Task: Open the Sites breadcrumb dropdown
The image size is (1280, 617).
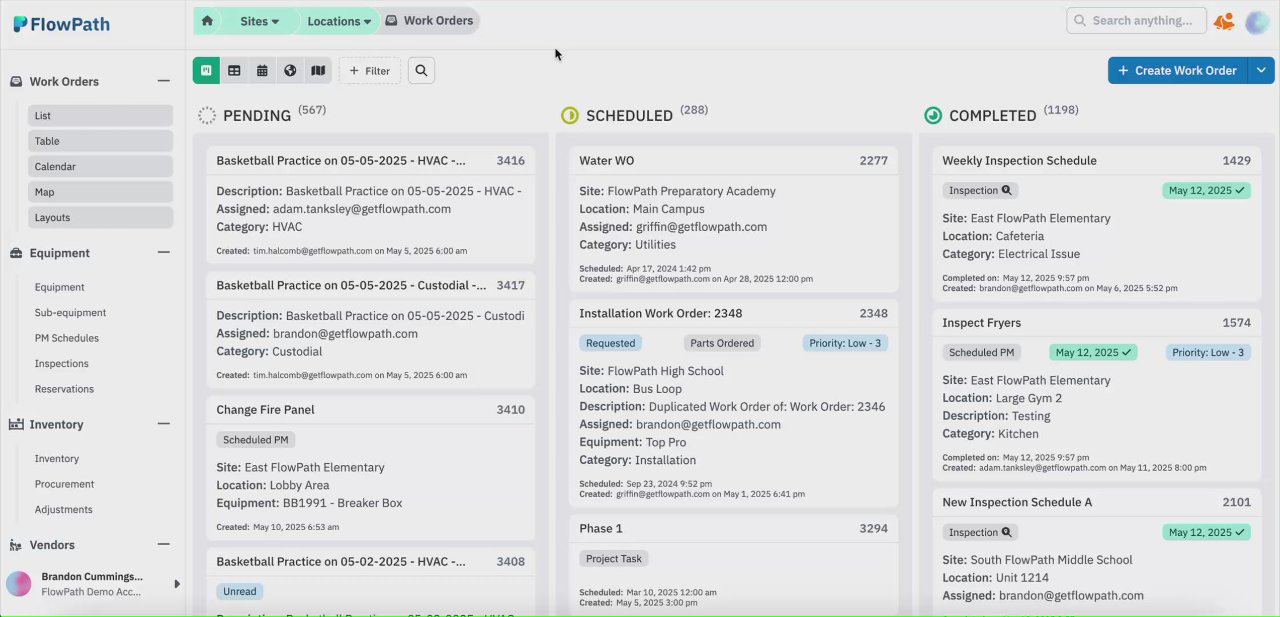Action: [259, 21]
